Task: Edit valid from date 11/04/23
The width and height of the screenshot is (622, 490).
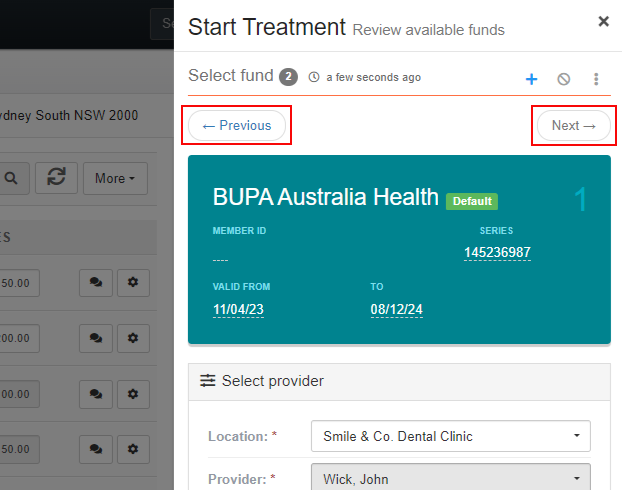Action: click(x=238, y=309)
